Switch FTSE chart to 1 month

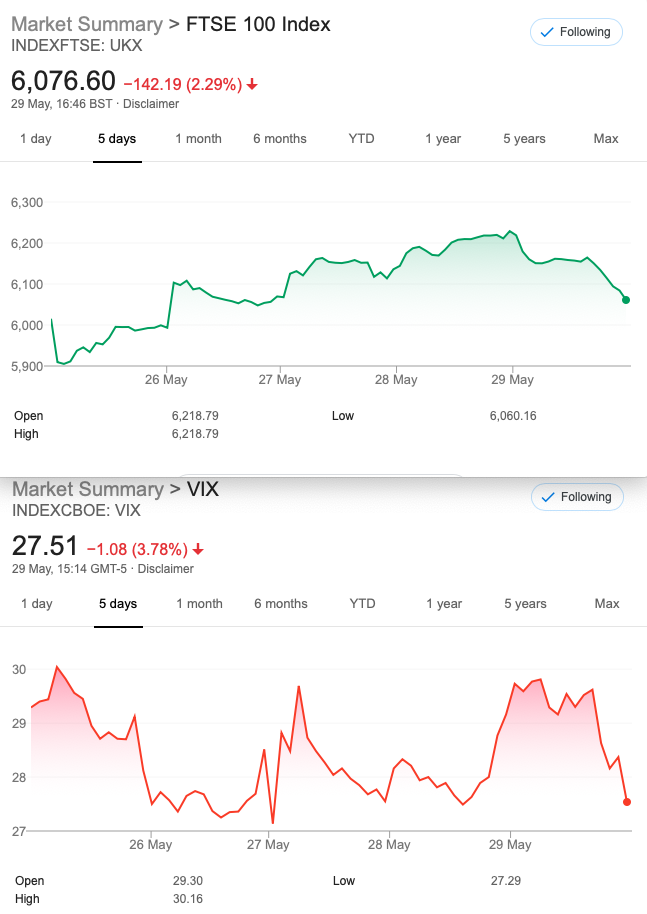tap(199, 139)
